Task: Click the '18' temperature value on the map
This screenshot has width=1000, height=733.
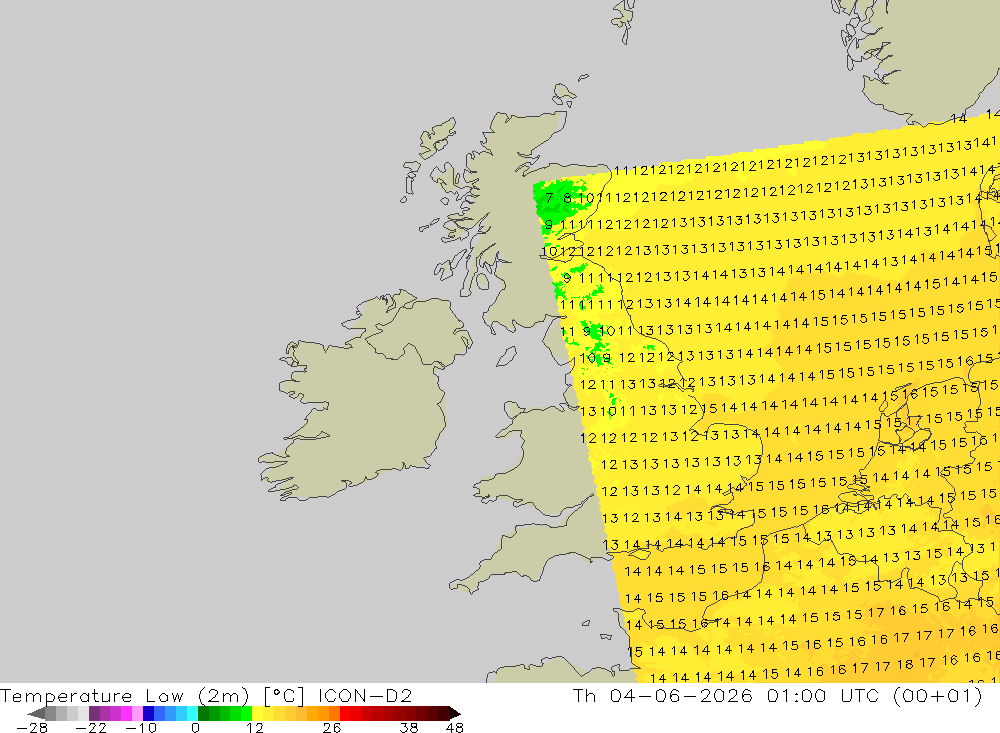Action: coord(905,665)
